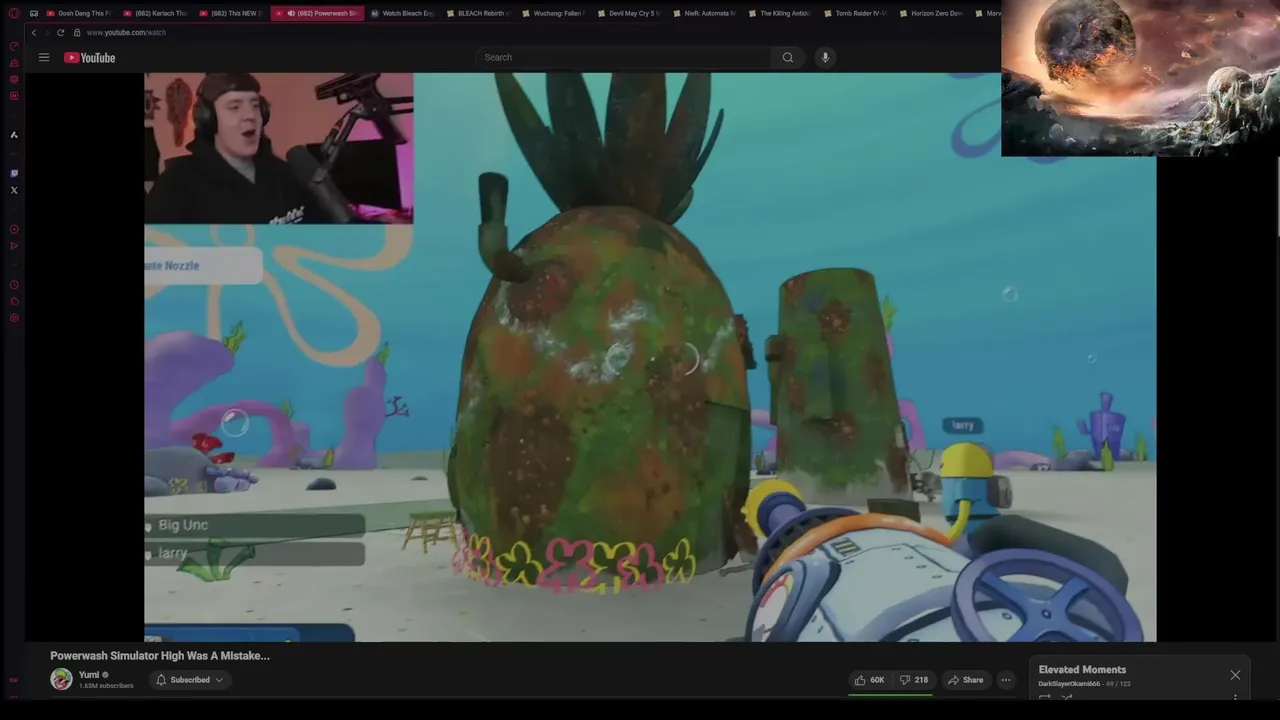Dislike the video (218)
The image size is (1280, 720).
916,680
